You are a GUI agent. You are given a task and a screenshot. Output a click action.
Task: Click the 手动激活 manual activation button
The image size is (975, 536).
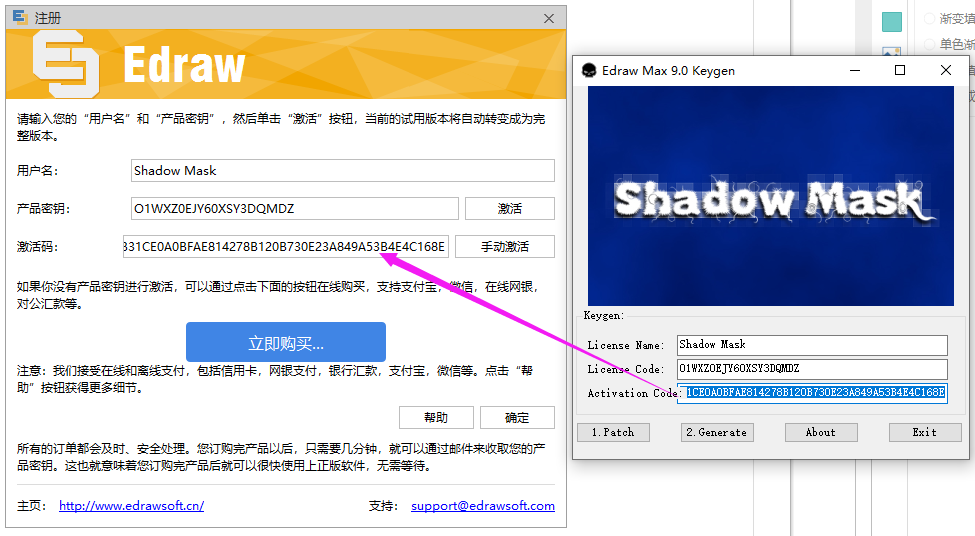504,246
